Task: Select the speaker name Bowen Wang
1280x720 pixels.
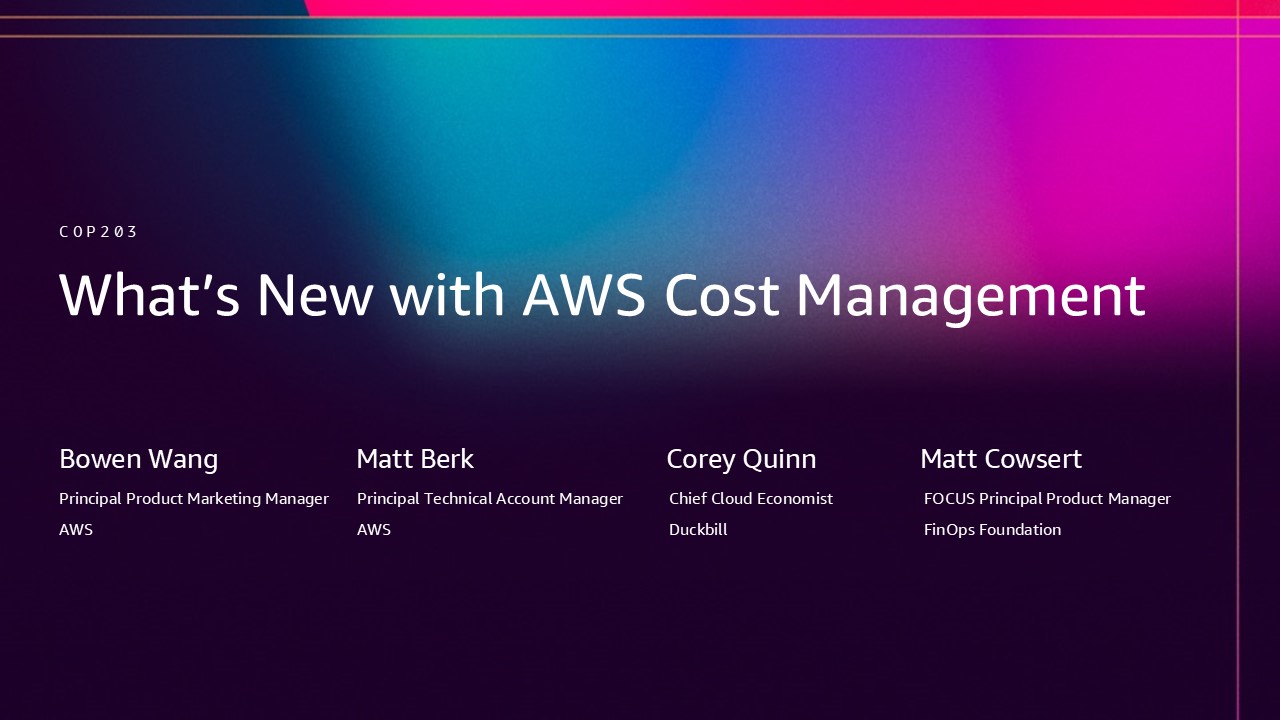Action: (138, 459)
